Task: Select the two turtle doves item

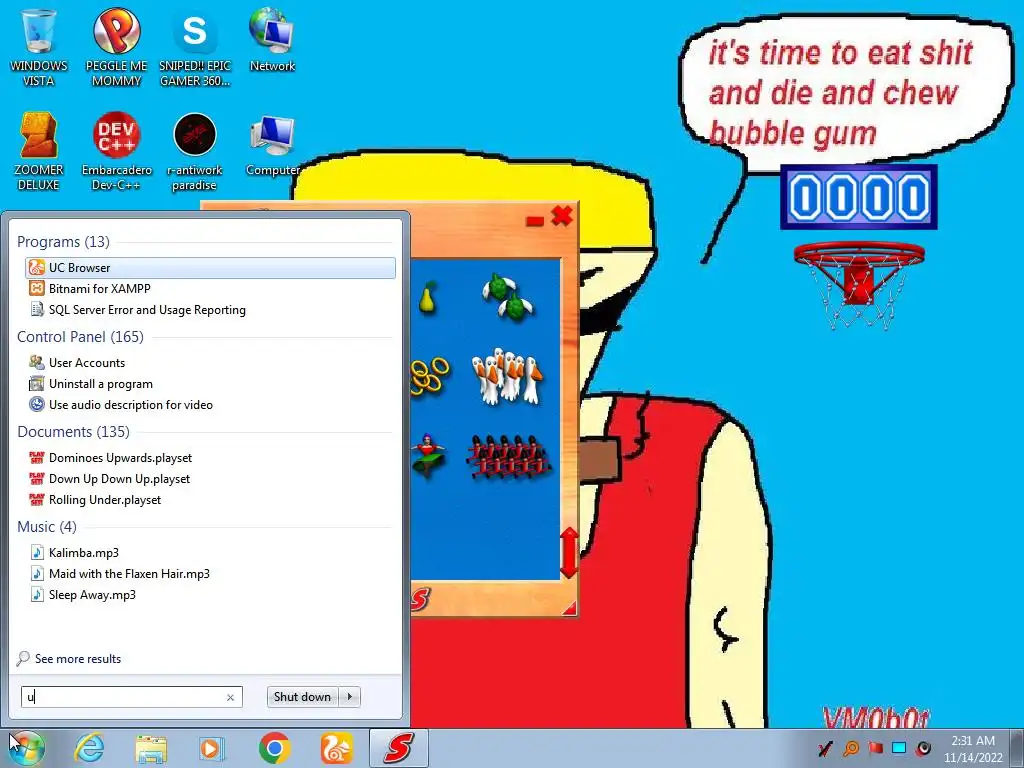Action: (x=507, y=296)
